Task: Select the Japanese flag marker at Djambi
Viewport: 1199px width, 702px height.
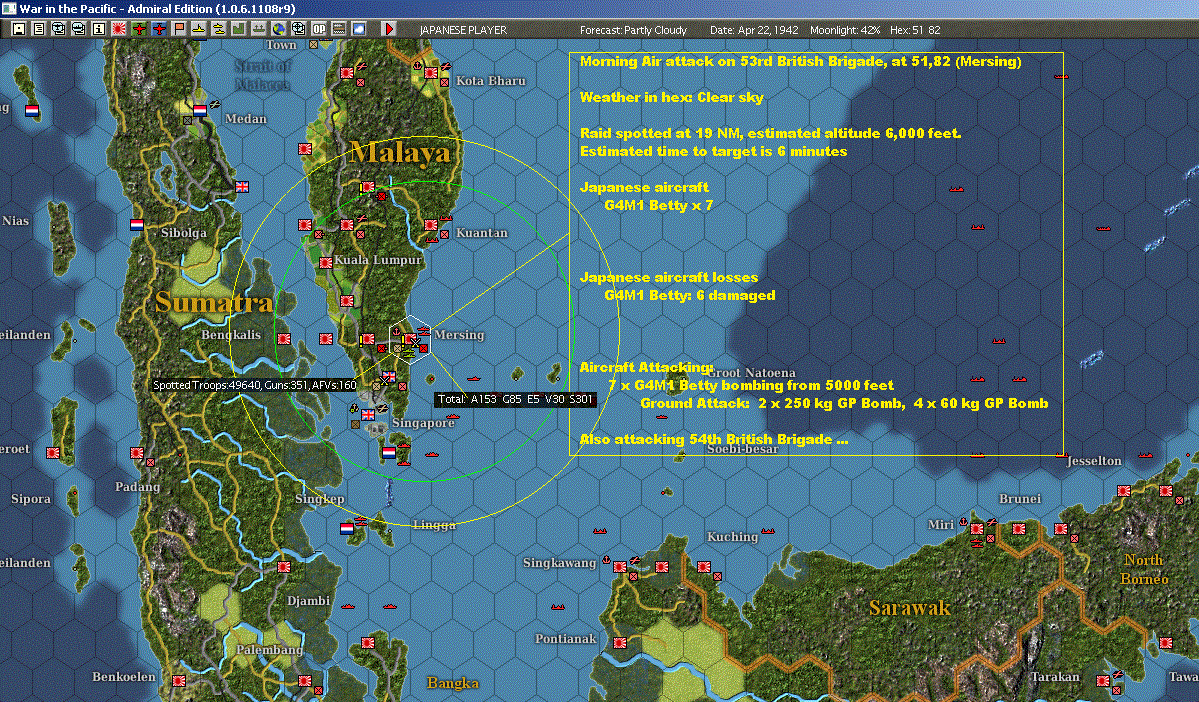Action: coord(284,567)
